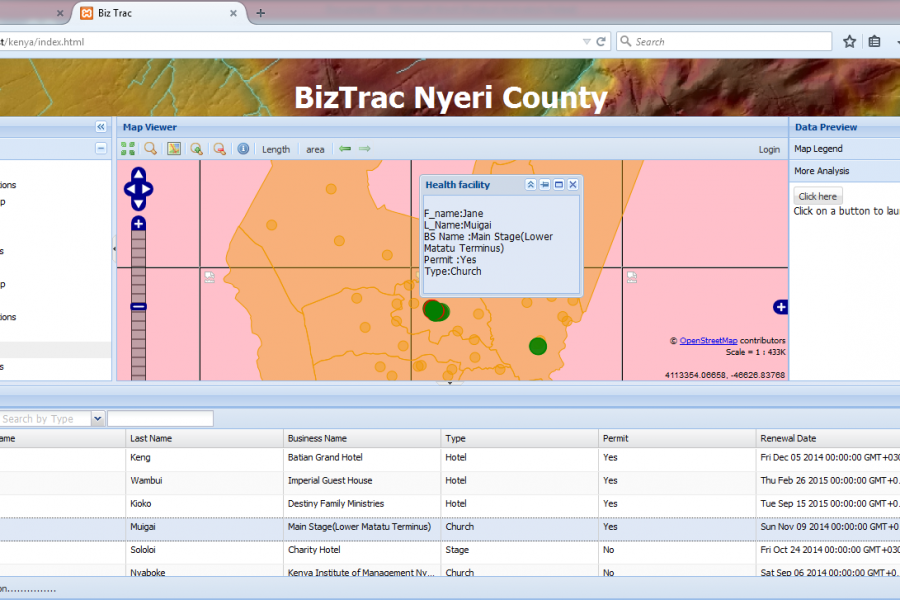Reload the page in browser

pos(601,42)
